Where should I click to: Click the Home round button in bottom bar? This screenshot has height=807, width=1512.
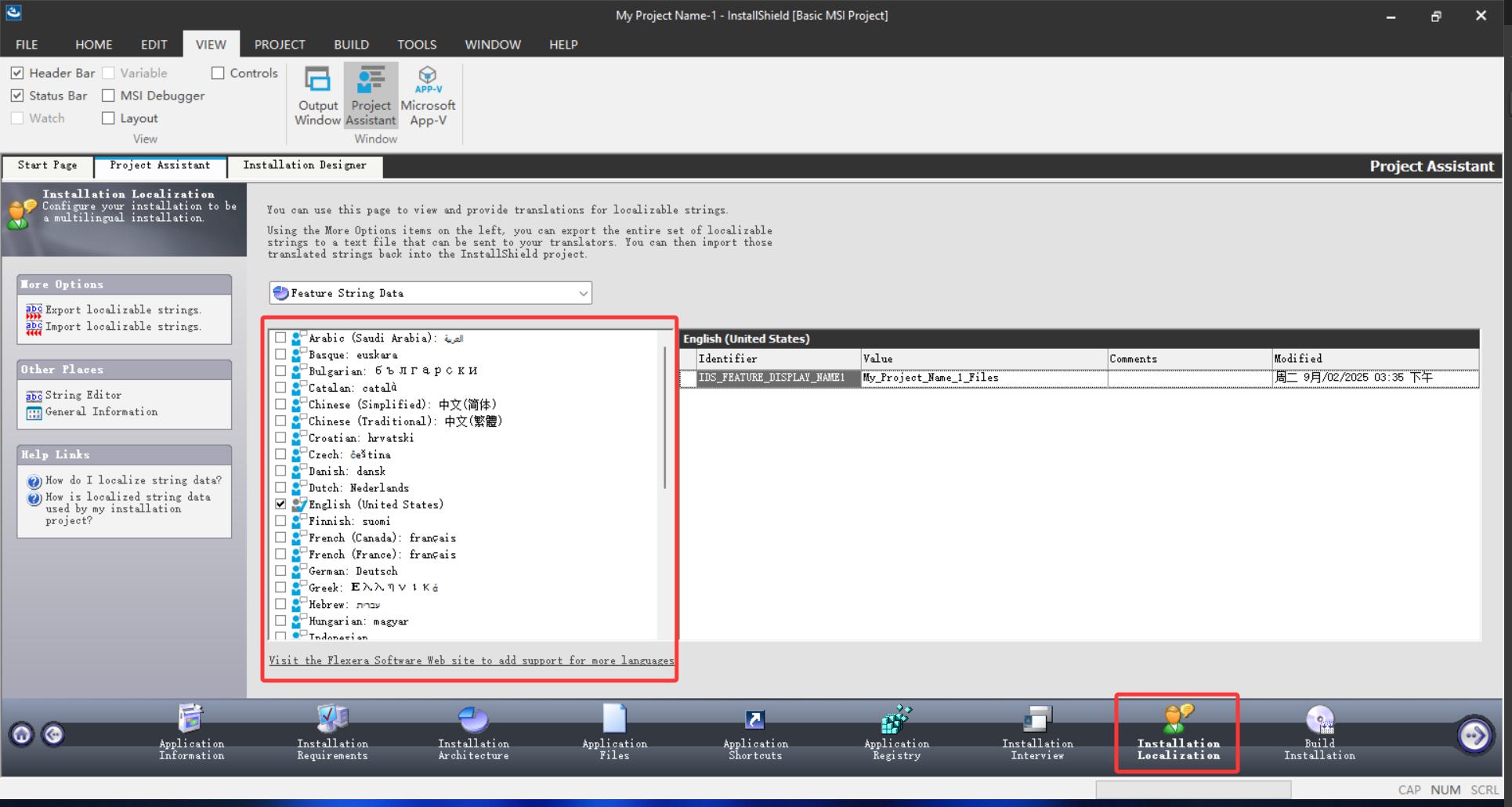pos(22,734)
